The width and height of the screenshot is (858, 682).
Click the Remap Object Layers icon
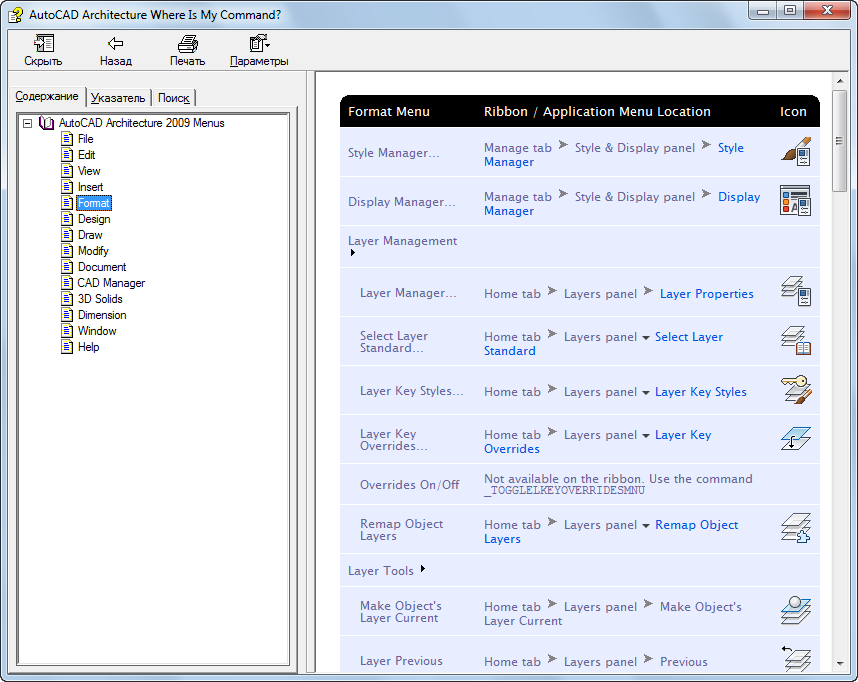(796, 528)
